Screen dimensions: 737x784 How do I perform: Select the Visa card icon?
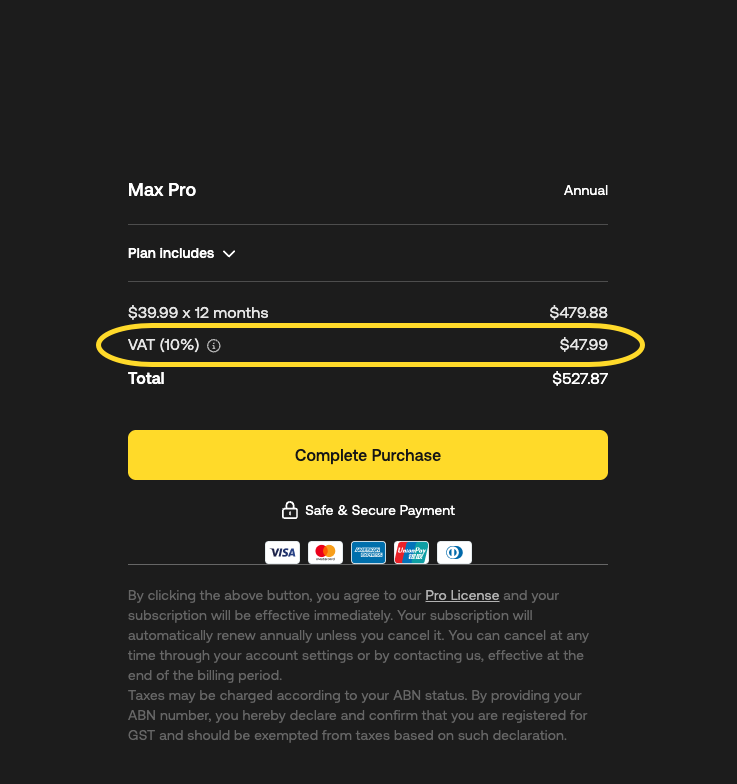[282, 552]
